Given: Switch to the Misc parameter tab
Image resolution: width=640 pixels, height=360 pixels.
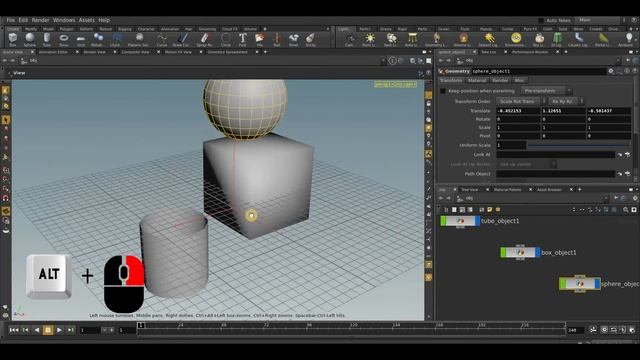Looking at the screenshot, I should 519,80.
